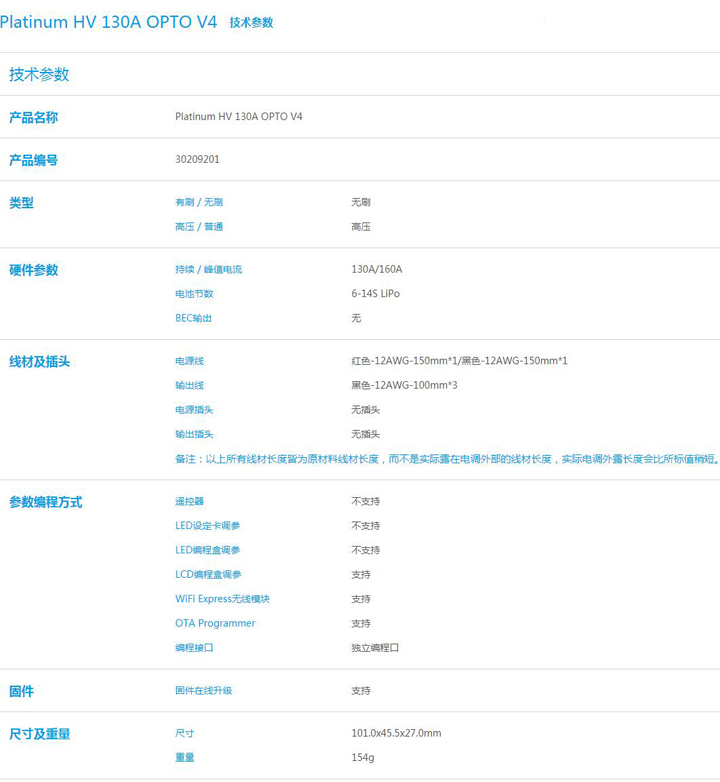Click the 备注 wire-length note text

click(x=447, y=459)
